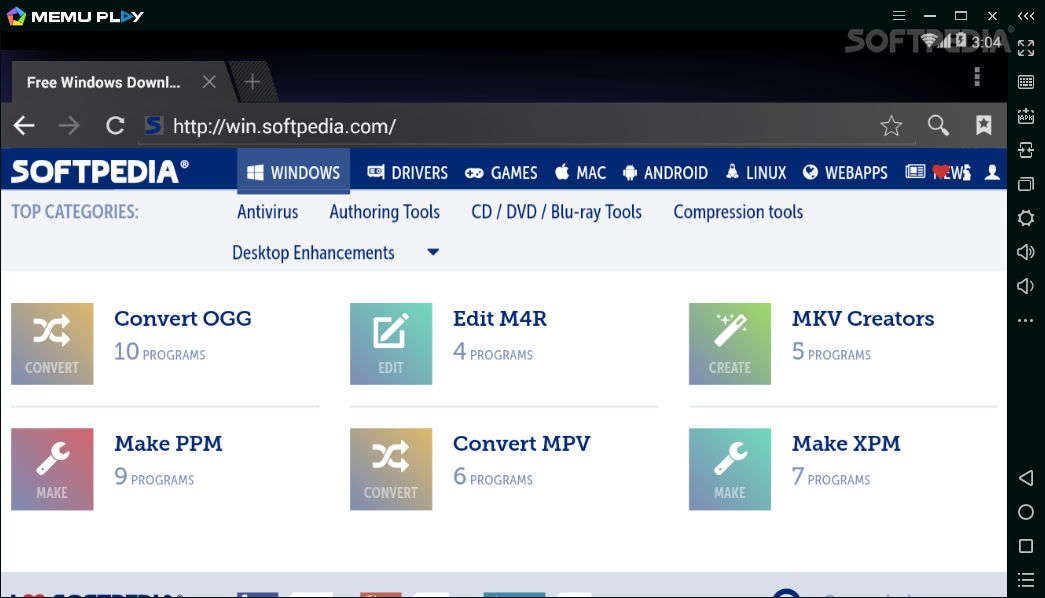Tap the Android recent apps square

[1026, 546]
